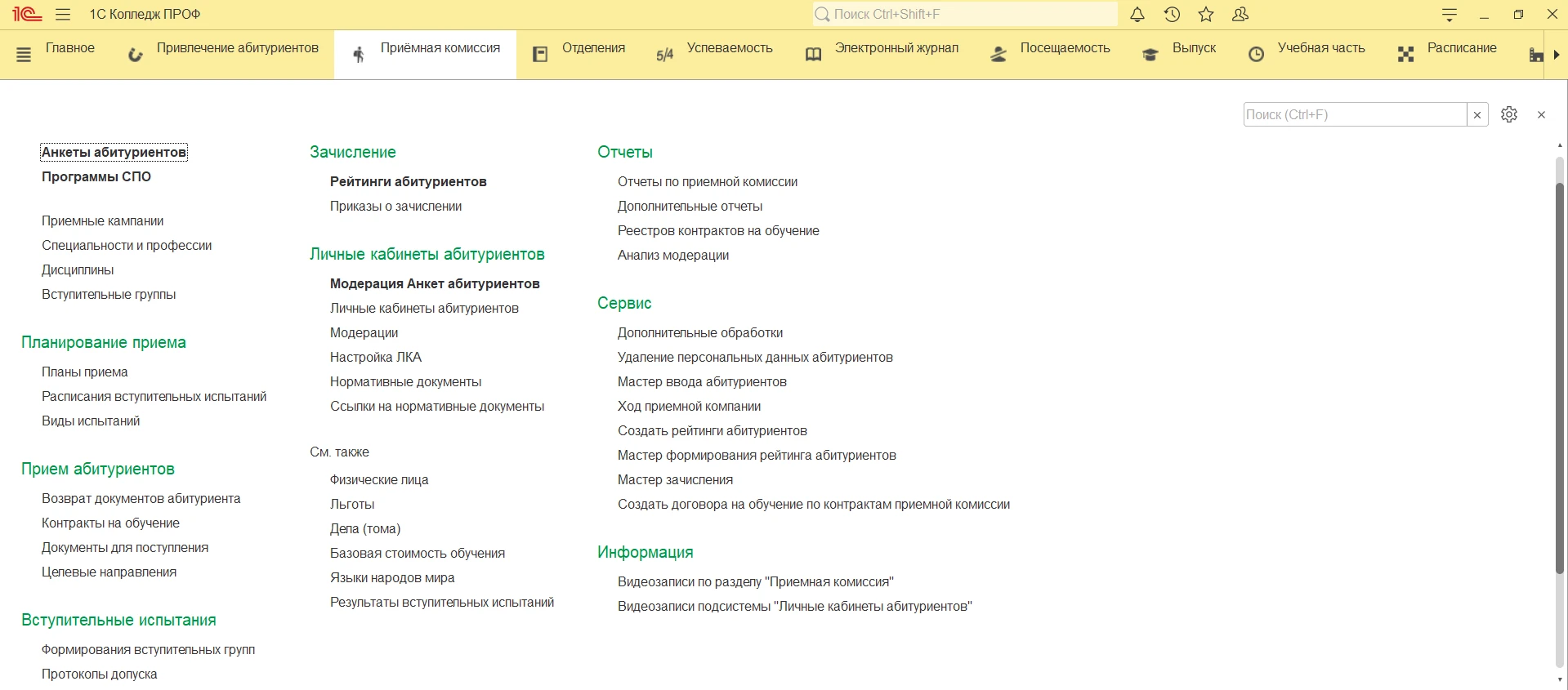Open the hamburger service menu in title bar

pyautogui.click(x=63, y=14)
